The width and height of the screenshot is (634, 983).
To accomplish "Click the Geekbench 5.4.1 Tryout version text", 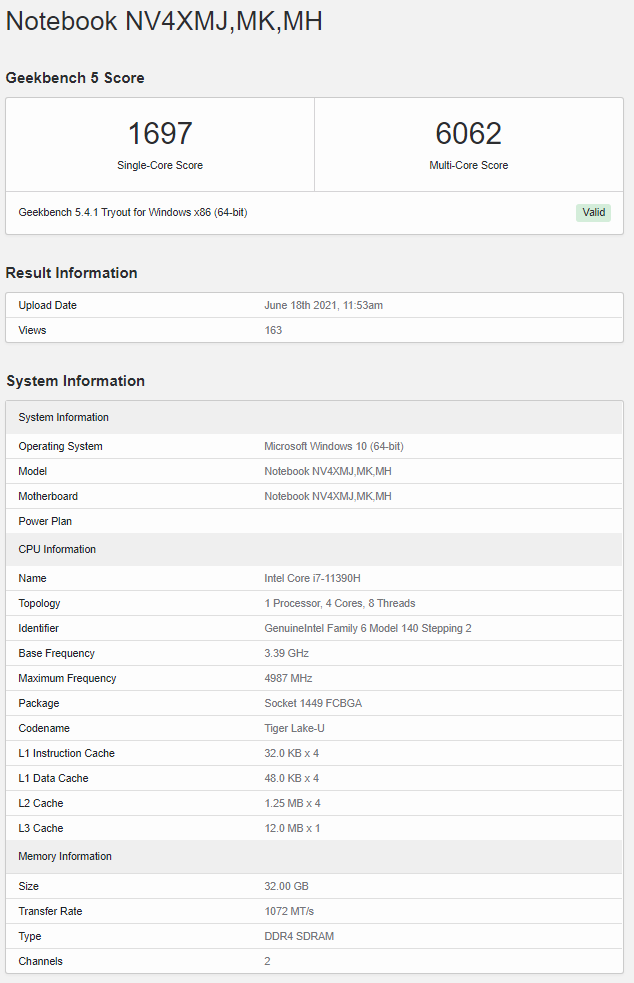I will (133, 212).
